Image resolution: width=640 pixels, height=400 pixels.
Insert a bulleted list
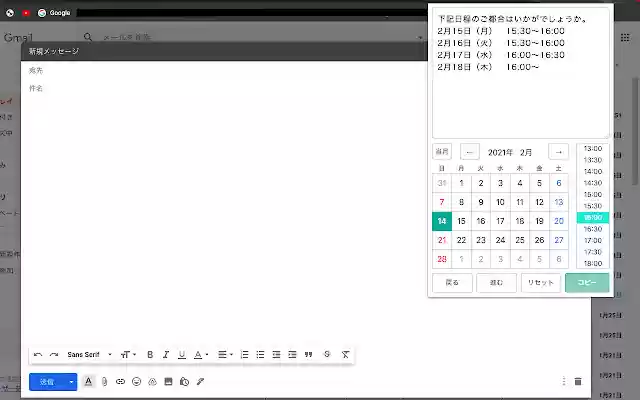[x=260, y=355]
